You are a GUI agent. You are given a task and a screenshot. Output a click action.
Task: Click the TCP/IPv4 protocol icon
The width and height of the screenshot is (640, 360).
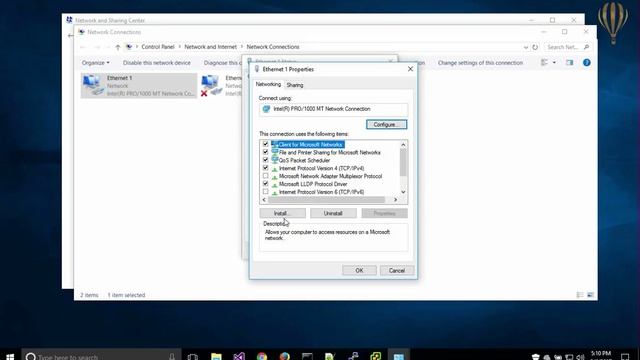[274, 169]
